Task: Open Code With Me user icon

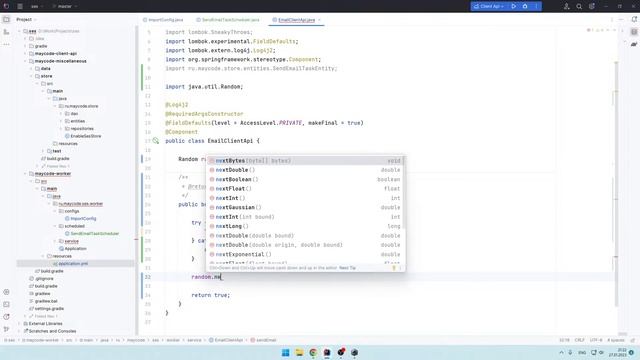Action: 567,6
